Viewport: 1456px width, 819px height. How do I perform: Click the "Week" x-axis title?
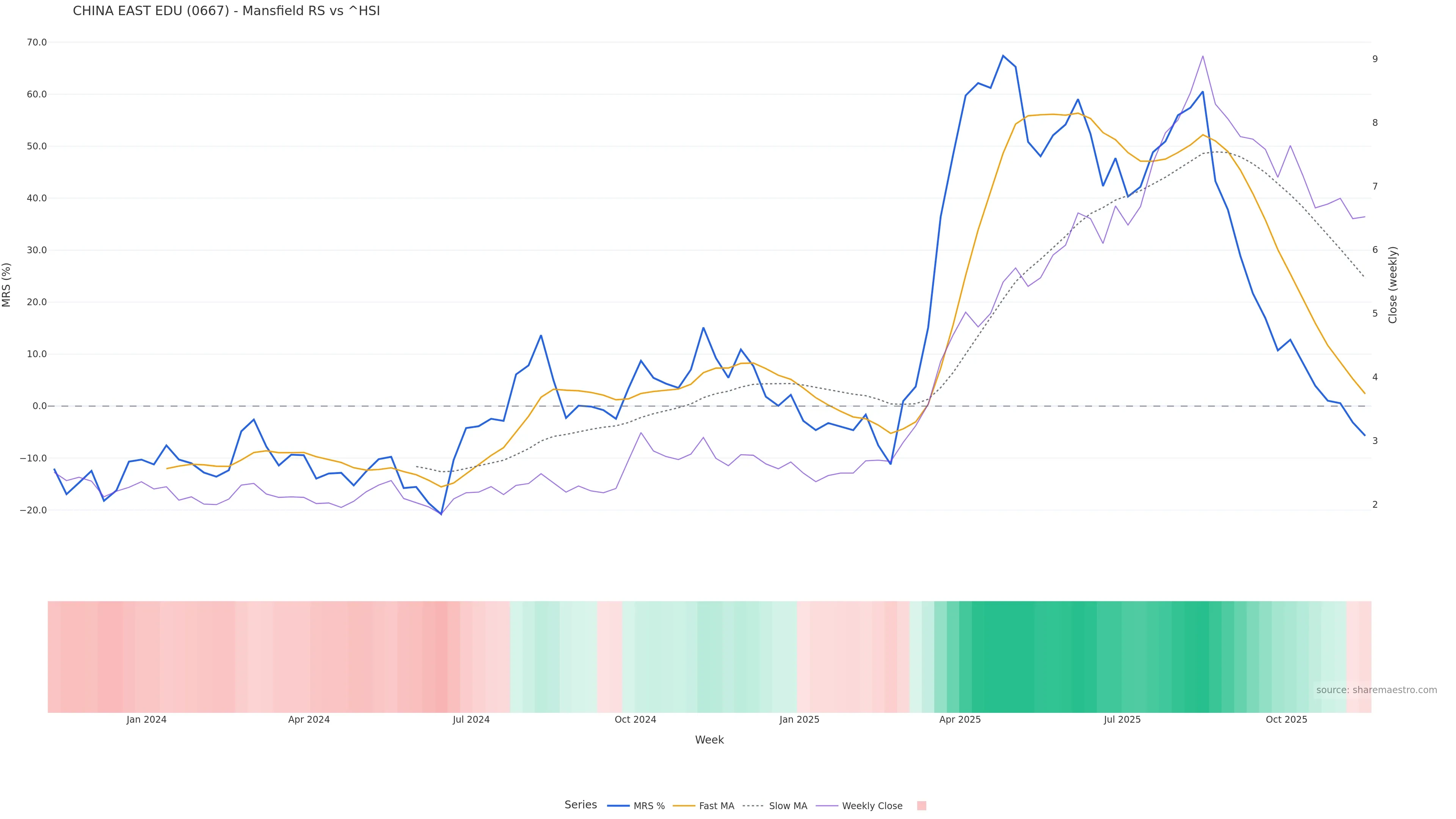(x=709, y=740)
